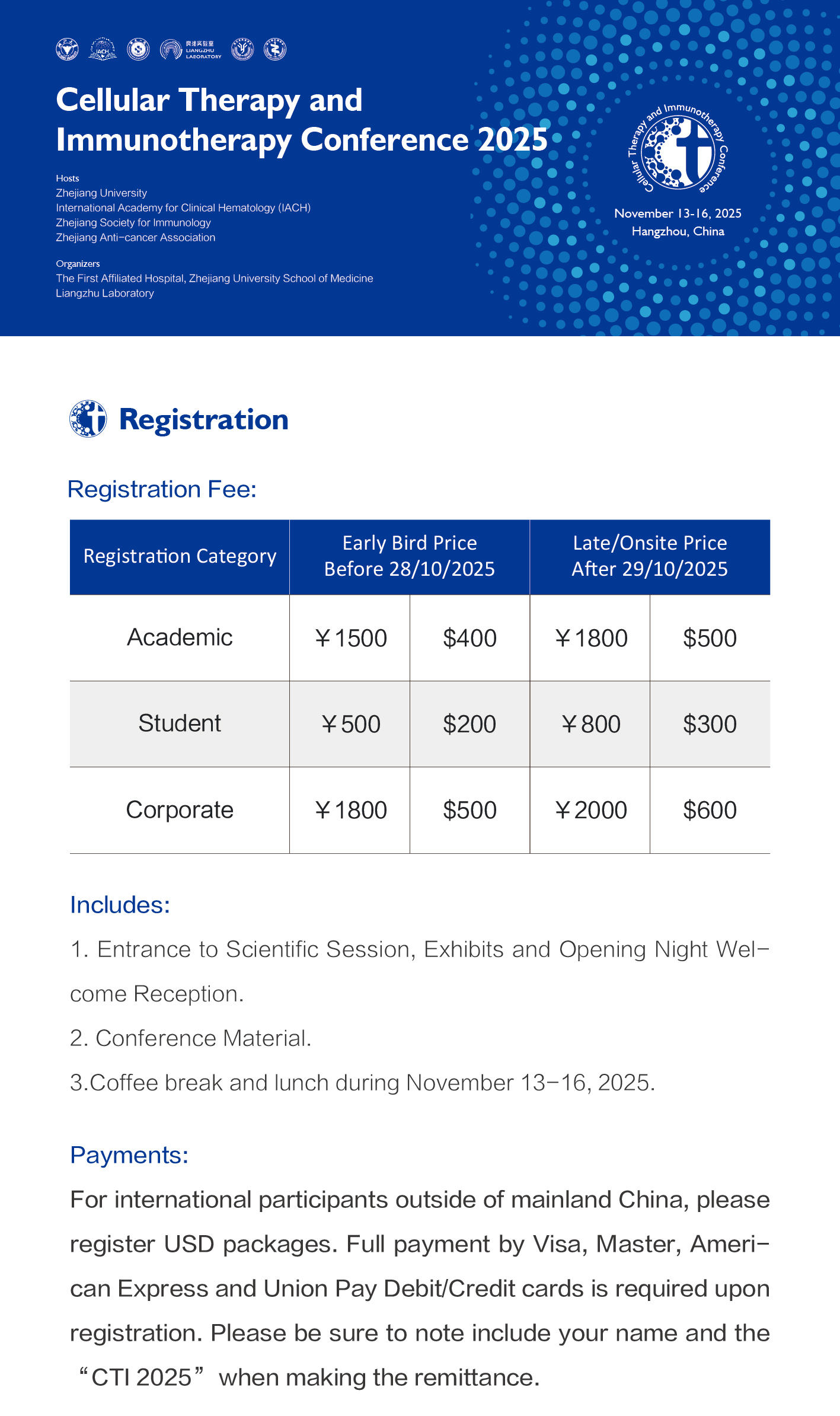Select the Late/Onsite Price column header

click(x=650, y=556)
